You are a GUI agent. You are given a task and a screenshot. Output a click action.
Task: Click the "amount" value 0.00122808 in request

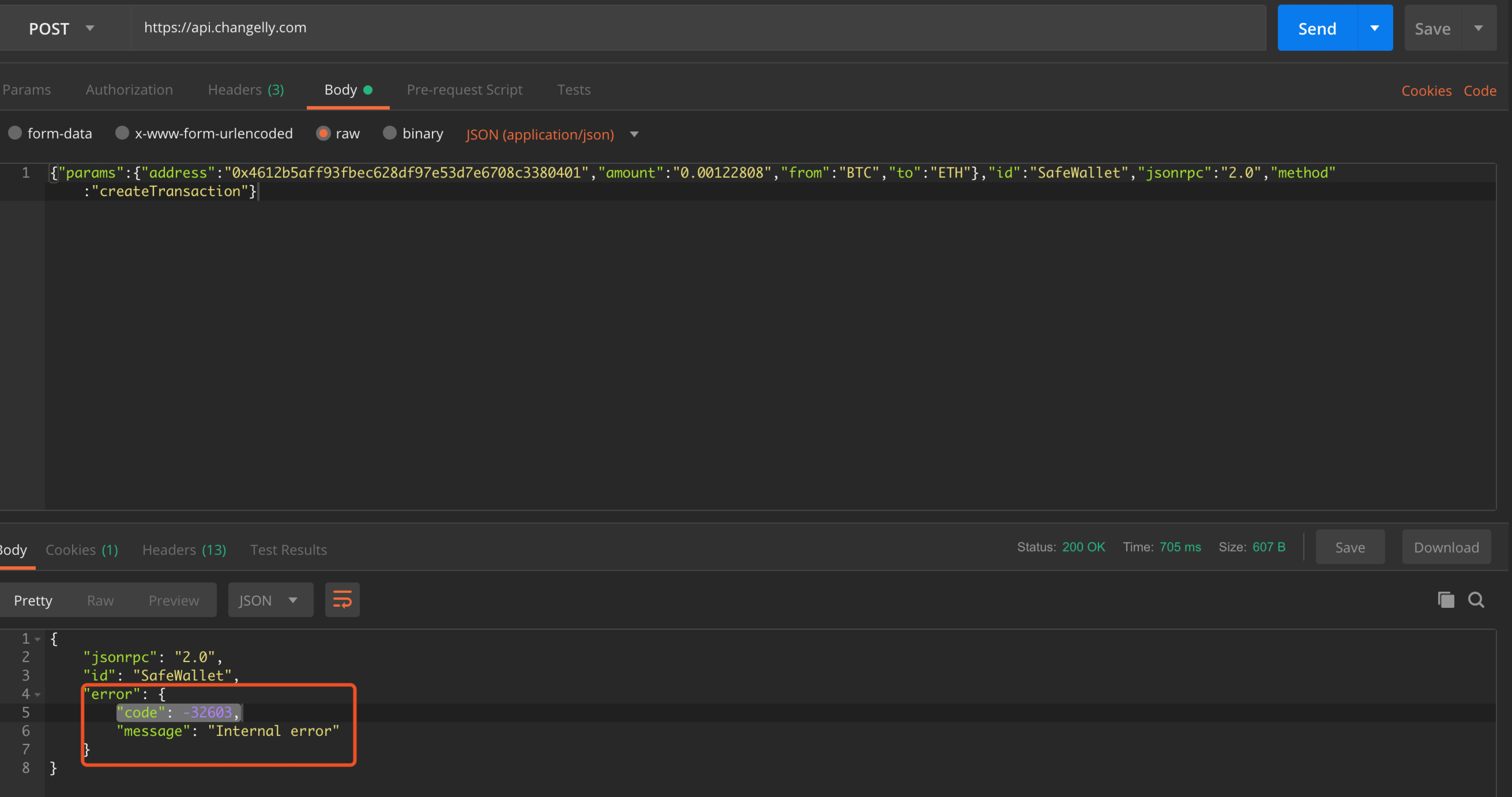pyautogui.click(x=721, y=172)
